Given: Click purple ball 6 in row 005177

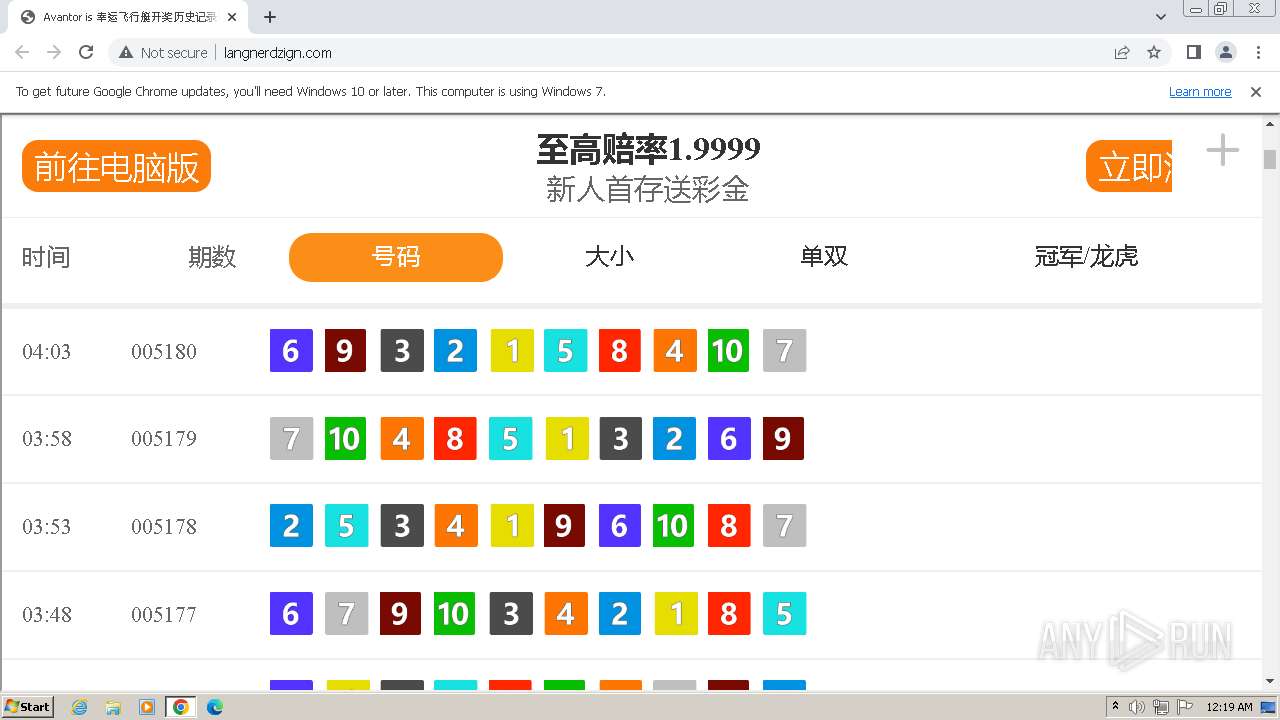Looking at the screenshot, I should (291, 614).
